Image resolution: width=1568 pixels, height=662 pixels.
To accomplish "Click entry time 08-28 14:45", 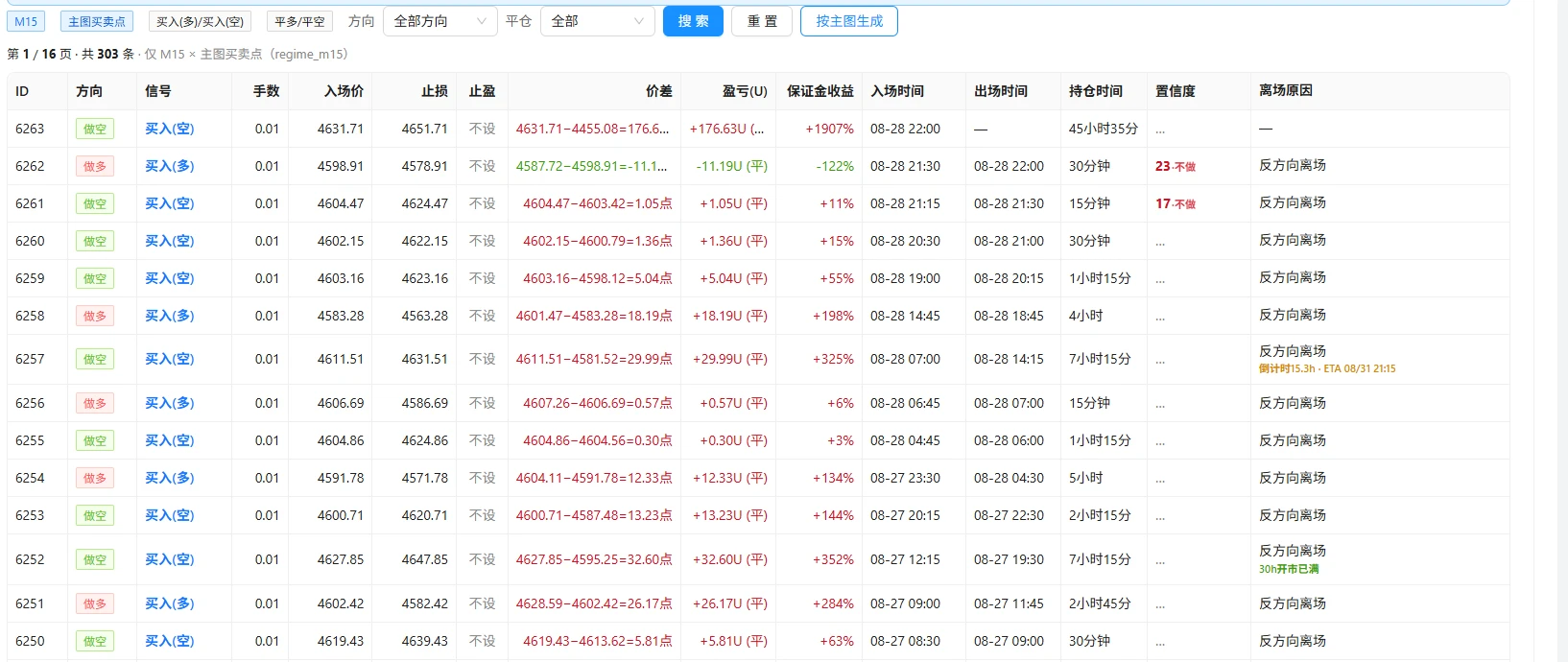I will 905,316.
